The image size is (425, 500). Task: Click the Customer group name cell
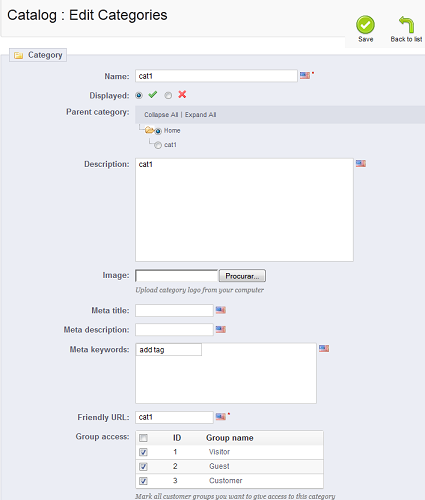coord(226,481)
